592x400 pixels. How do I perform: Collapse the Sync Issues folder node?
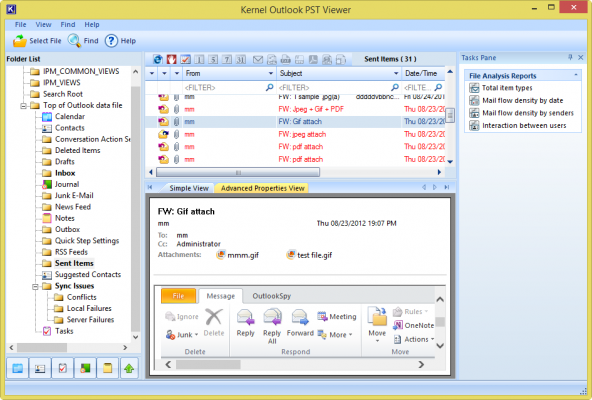(x=35, y=287)
